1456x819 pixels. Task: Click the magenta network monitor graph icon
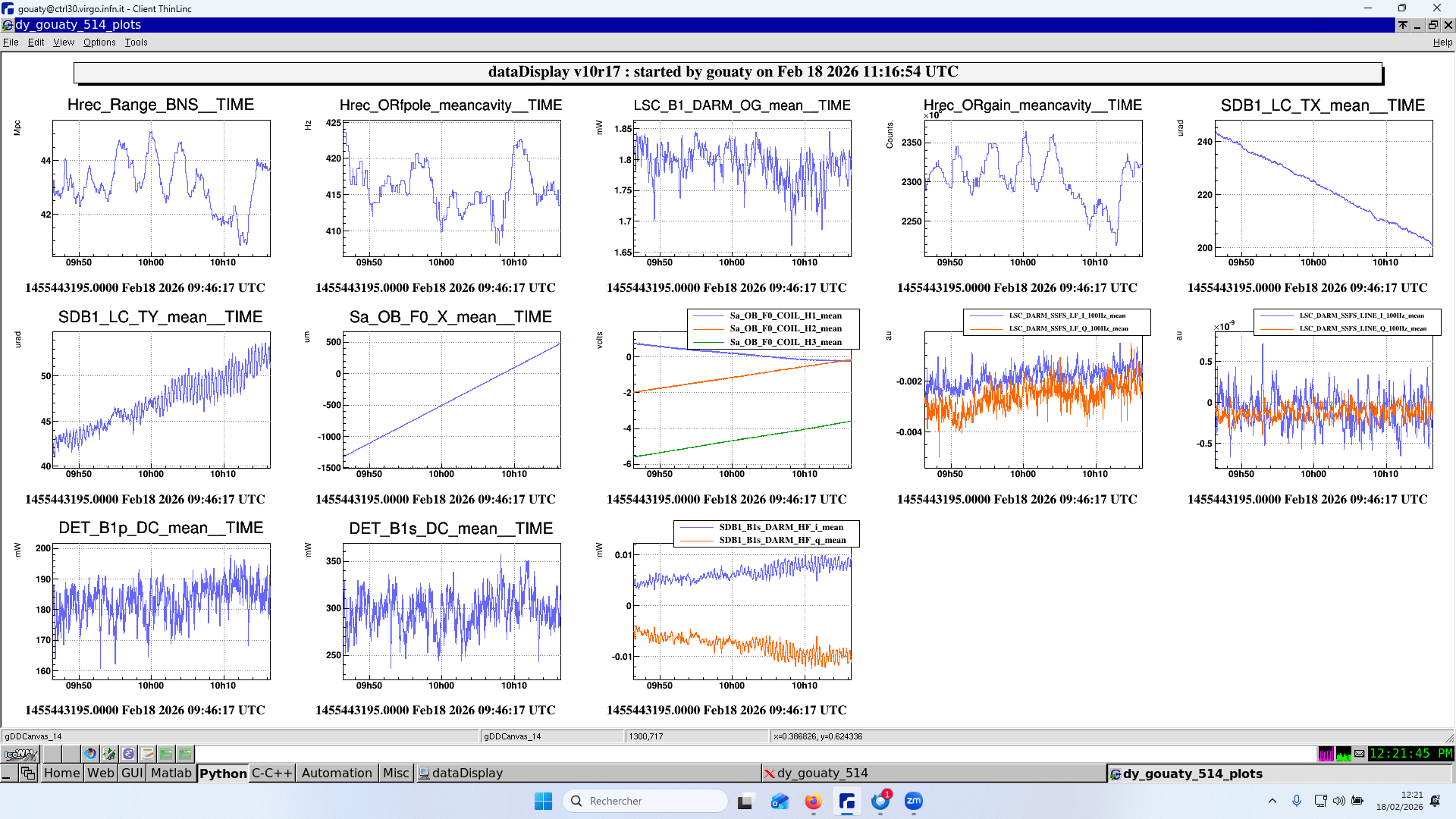1326,754
